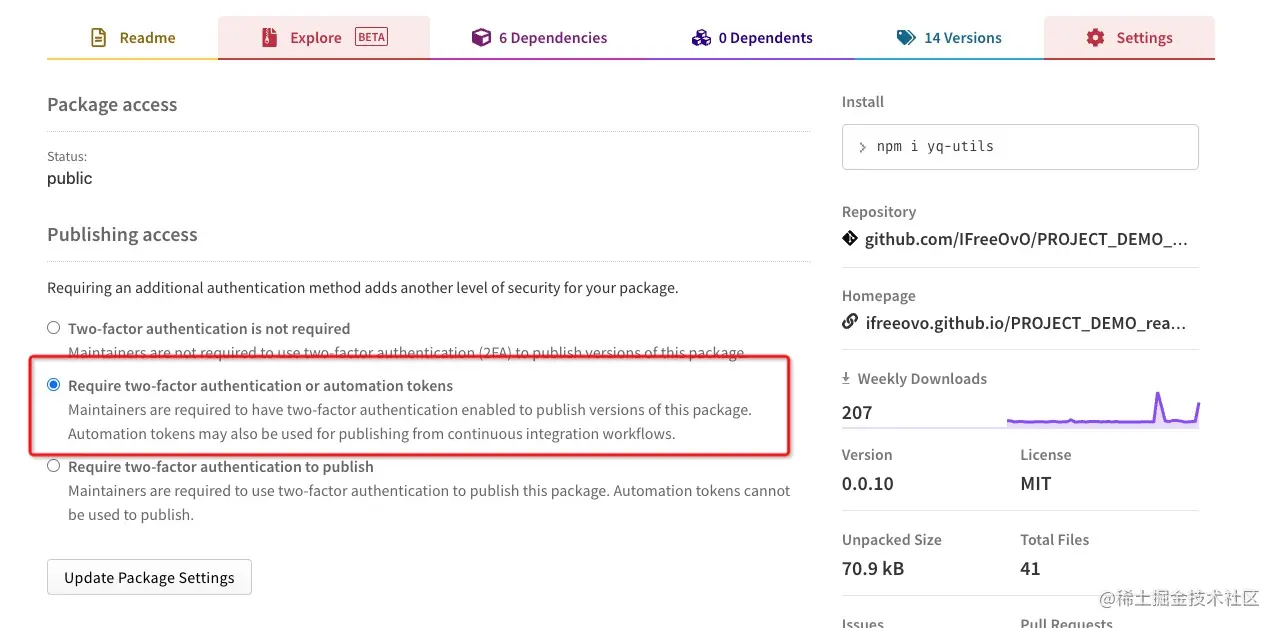This screenshot has height=628, width=1279.
Task: Click the Settings gear icon
Action: [1096, 38]
